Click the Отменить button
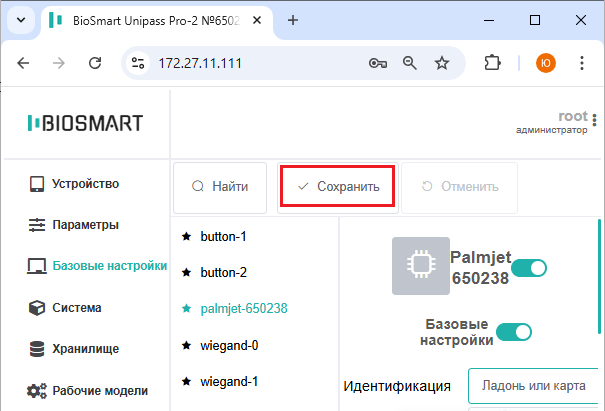The width and height of the screenshot is (605, 411). 459,188
